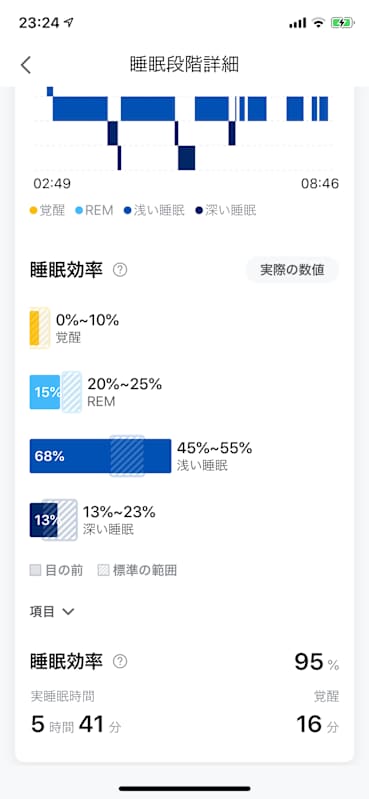Tap the cellular signal bars icon
The width and height of the screenshot is (369, 799).
pos(297,23)
